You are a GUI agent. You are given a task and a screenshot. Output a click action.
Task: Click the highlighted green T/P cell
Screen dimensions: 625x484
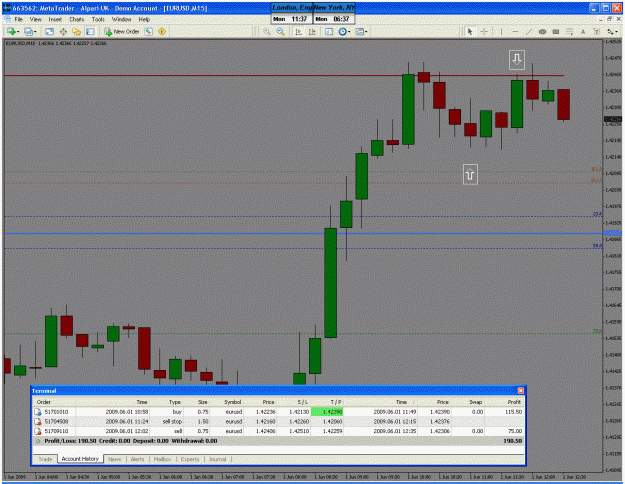coord(327,411)
